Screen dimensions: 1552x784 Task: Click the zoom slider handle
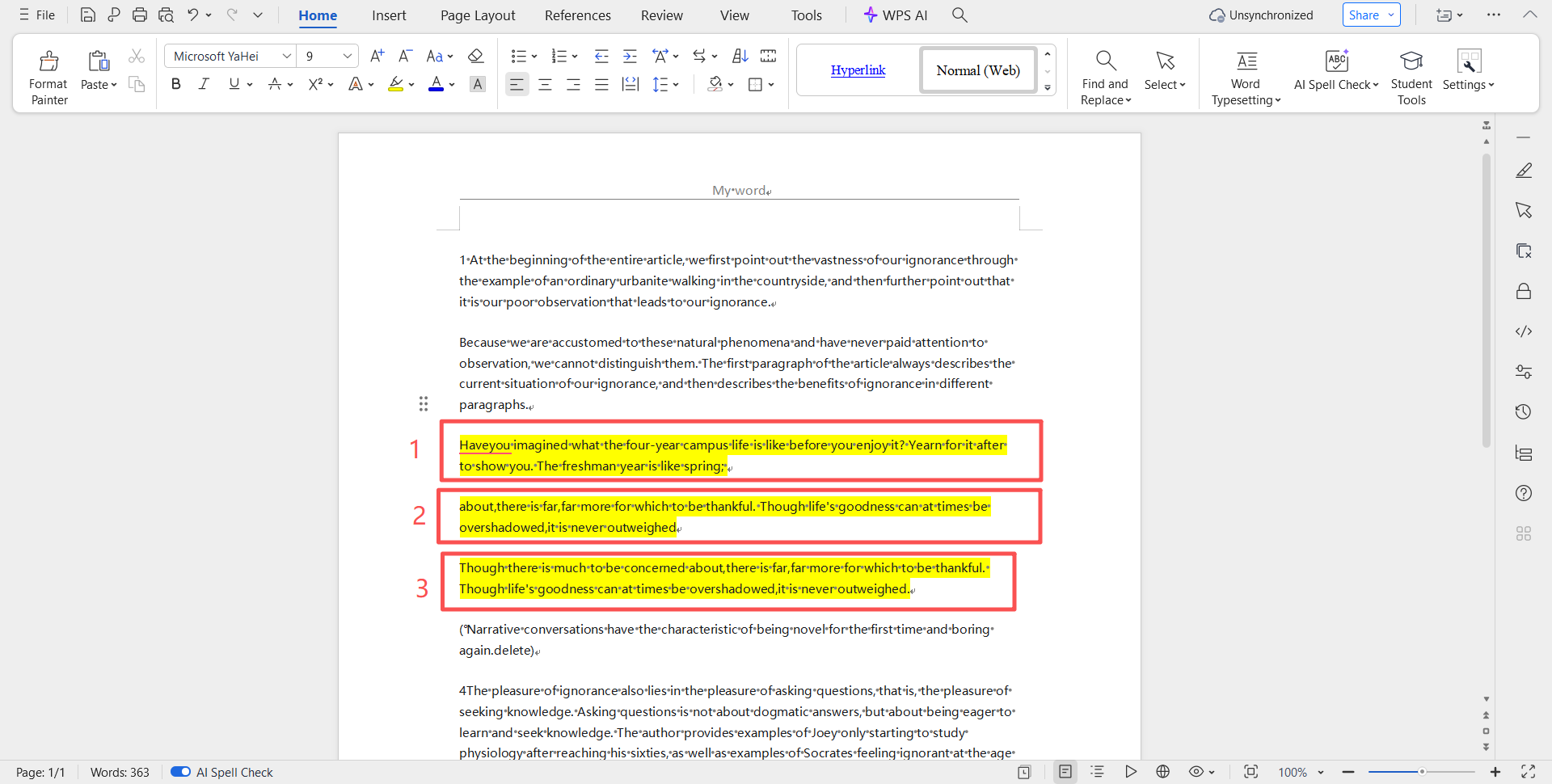click(x=1422, y=772)
